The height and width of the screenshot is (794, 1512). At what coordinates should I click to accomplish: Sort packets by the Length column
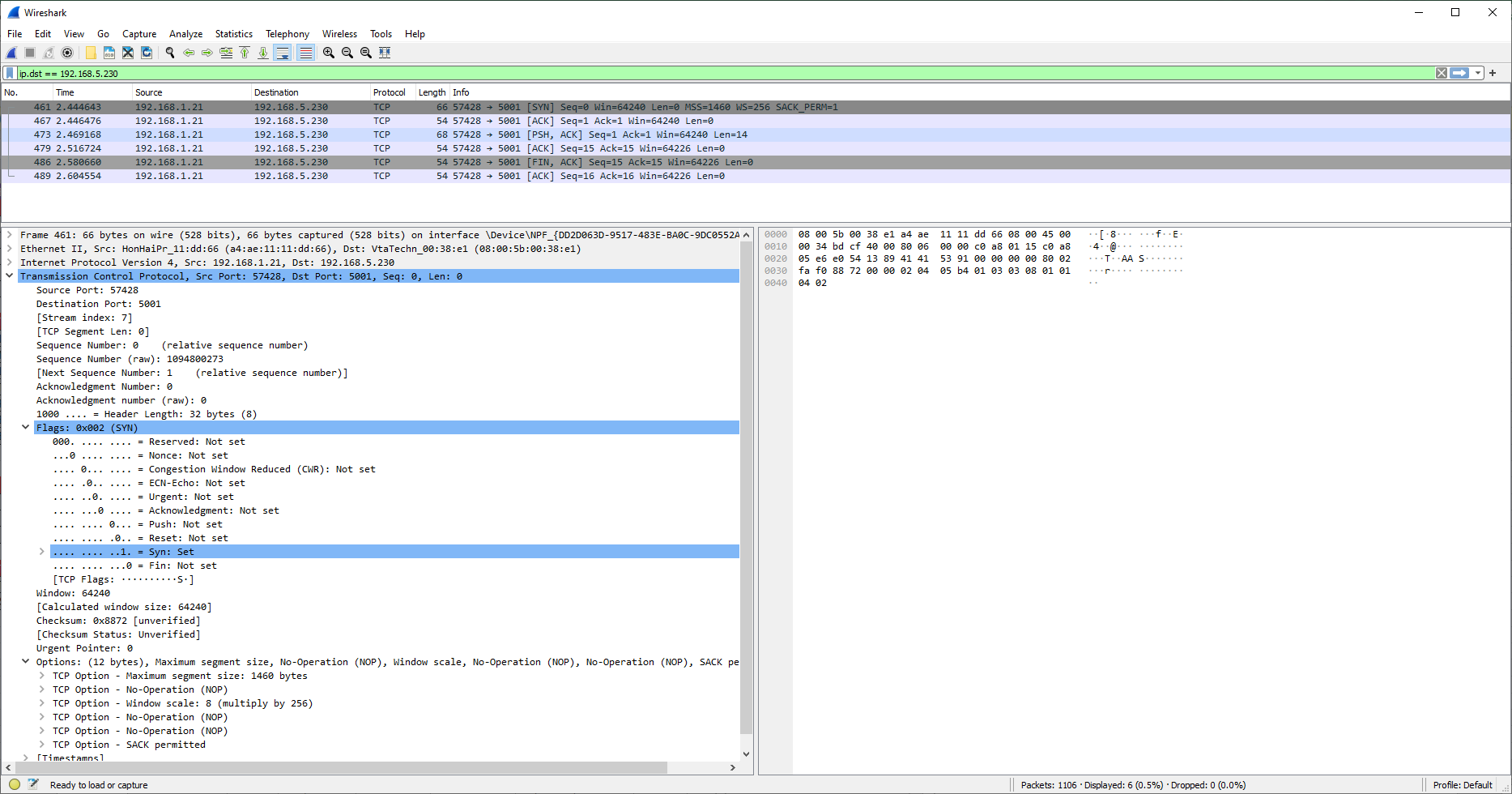click(432, 92)
